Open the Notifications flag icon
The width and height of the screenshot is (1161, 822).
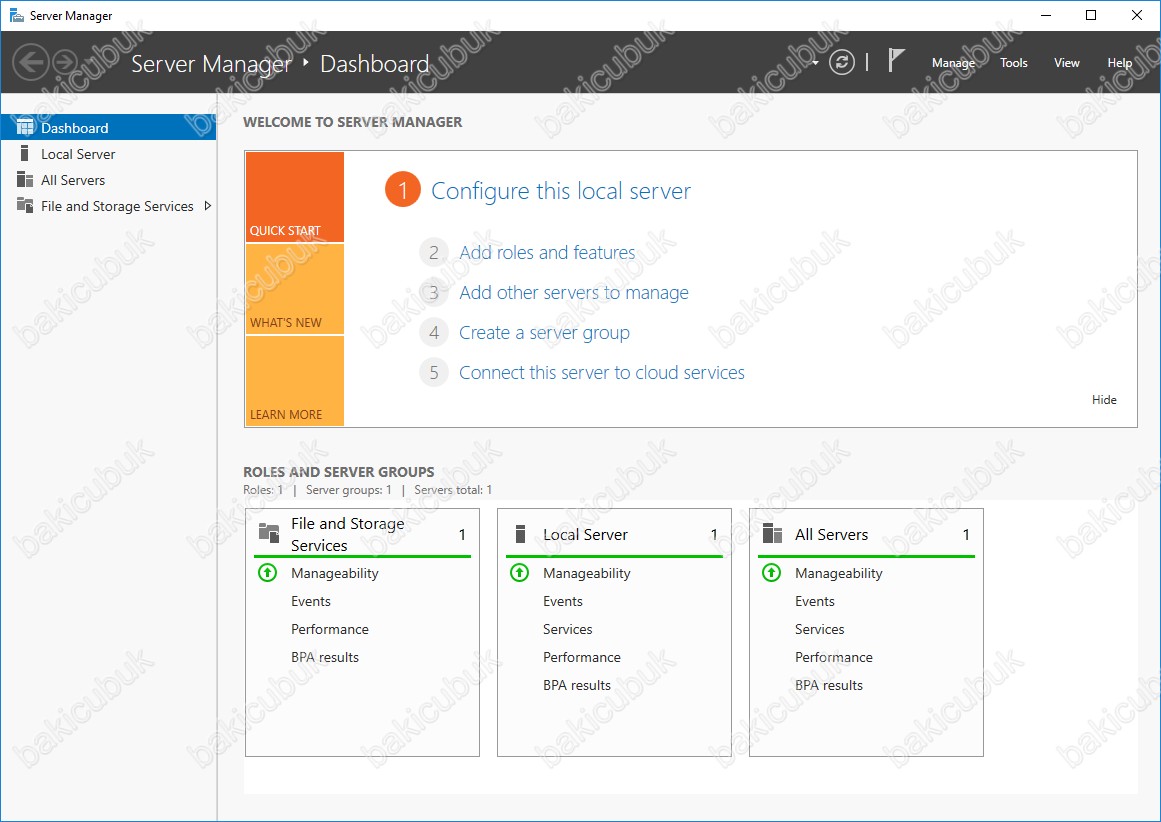[895, 61]
